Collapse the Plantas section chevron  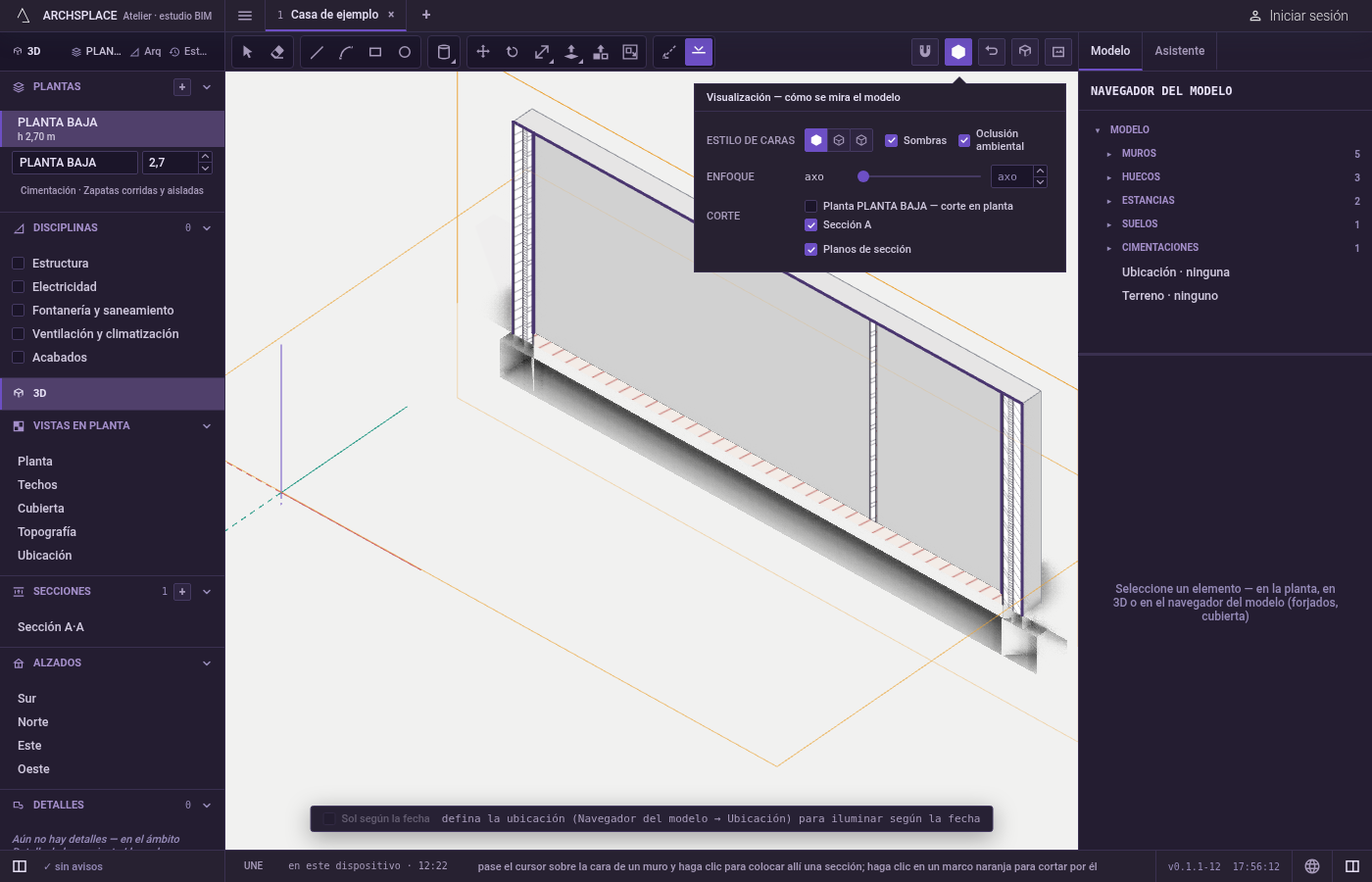[x=207, y=87]
